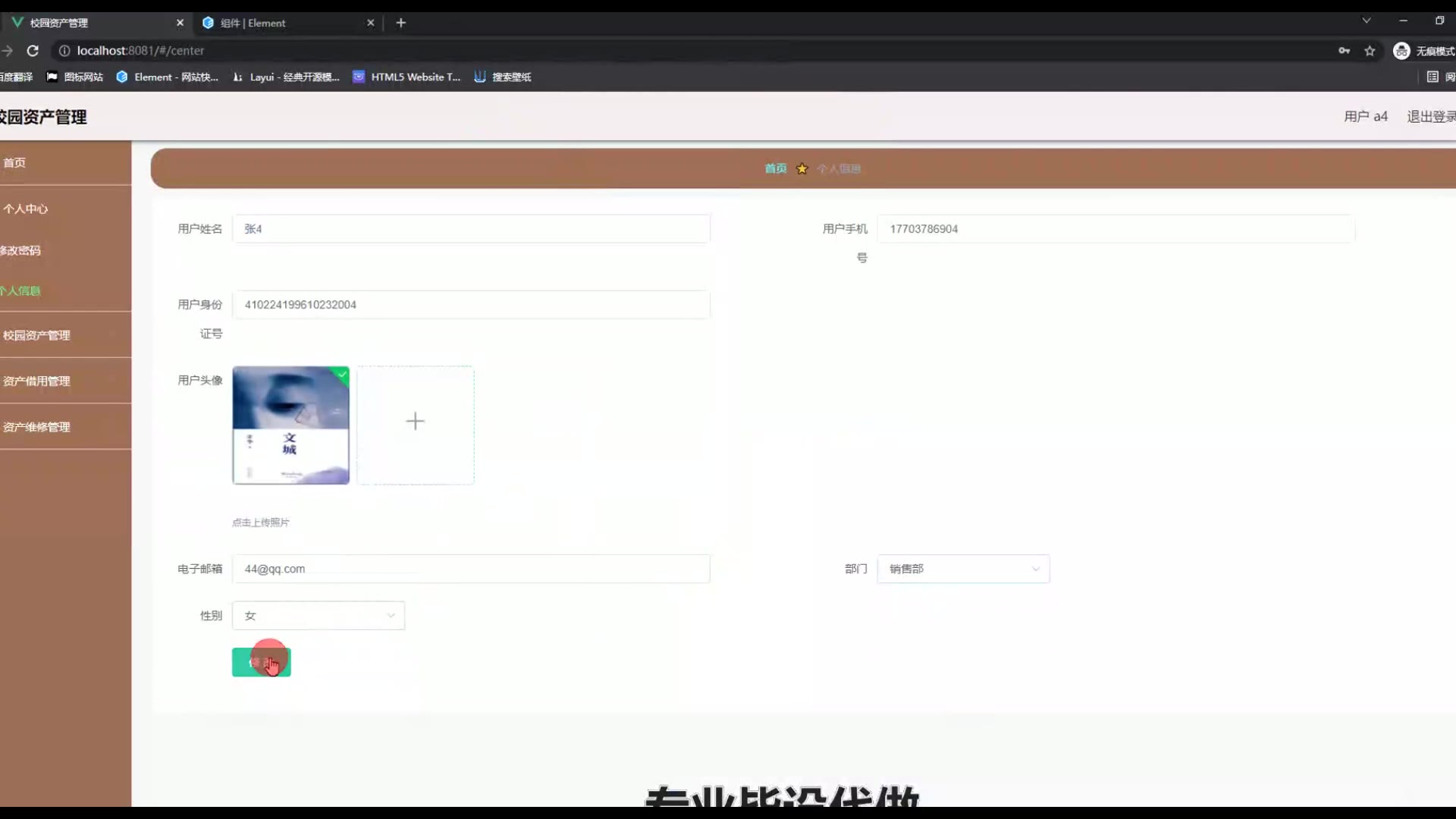The width and height of the screenshot is (1456, 819).
Task: Click the browser reload icon
Action: click(x=33, y=51)
